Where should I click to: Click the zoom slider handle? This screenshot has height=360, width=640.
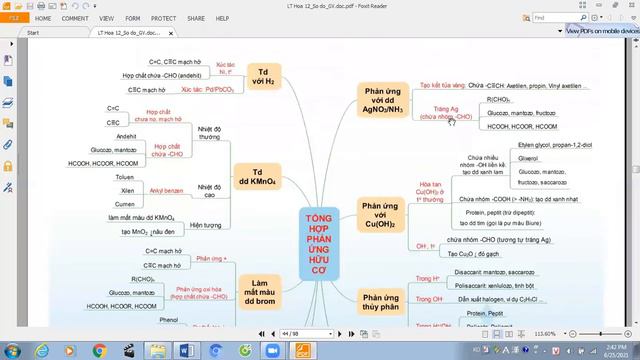(x=600, y=334)
